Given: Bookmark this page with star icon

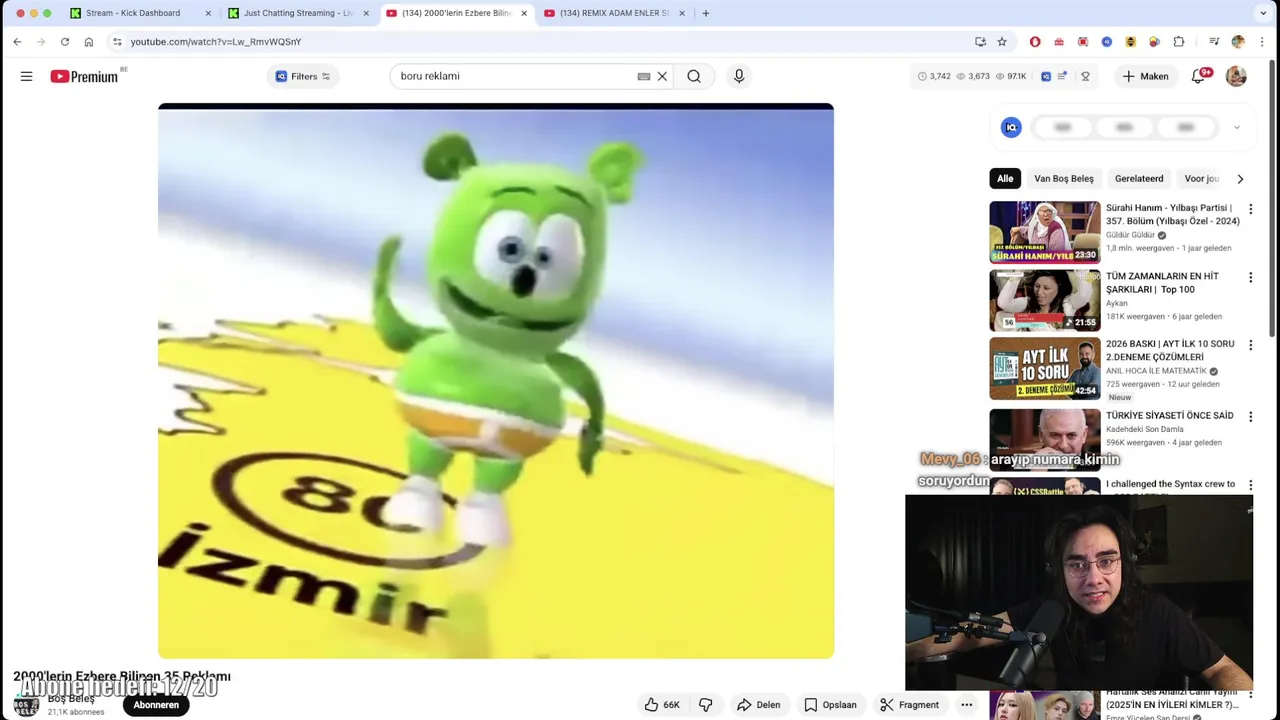Looking at the screenshot, I should point(1002,42).
